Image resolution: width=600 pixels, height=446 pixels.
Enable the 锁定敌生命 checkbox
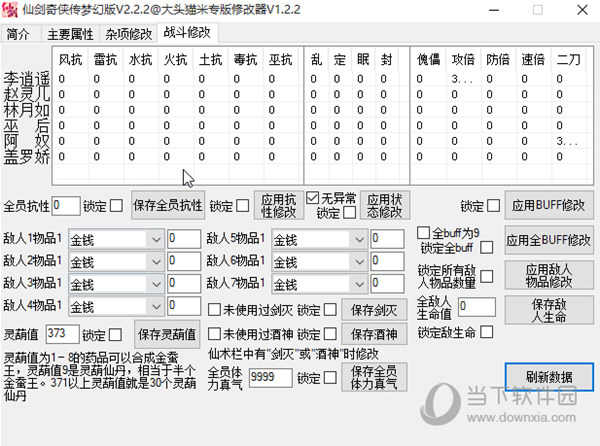tap(486, 332)
